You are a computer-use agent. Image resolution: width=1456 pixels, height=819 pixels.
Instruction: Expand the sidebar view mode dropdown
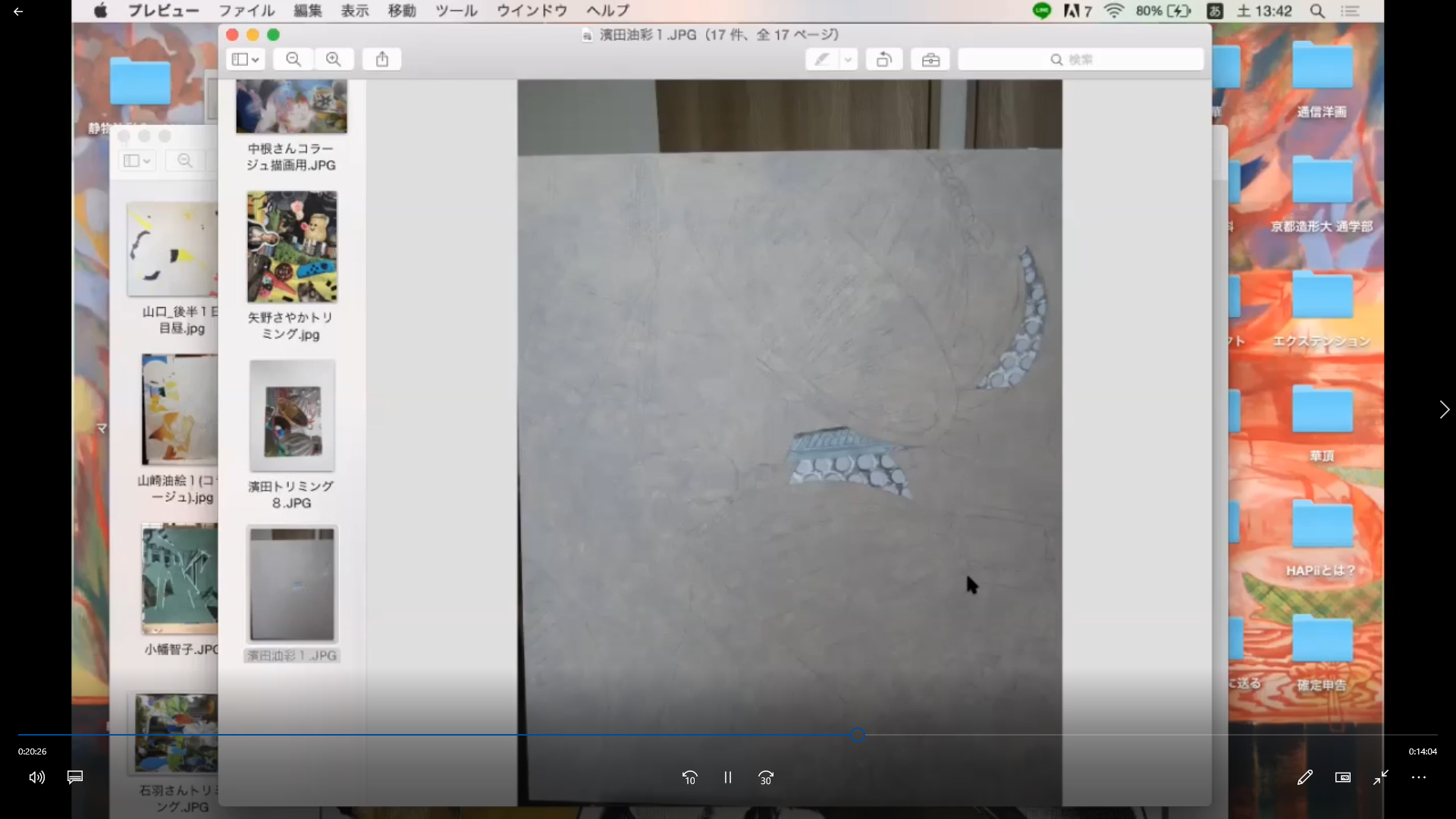point(245,59)
